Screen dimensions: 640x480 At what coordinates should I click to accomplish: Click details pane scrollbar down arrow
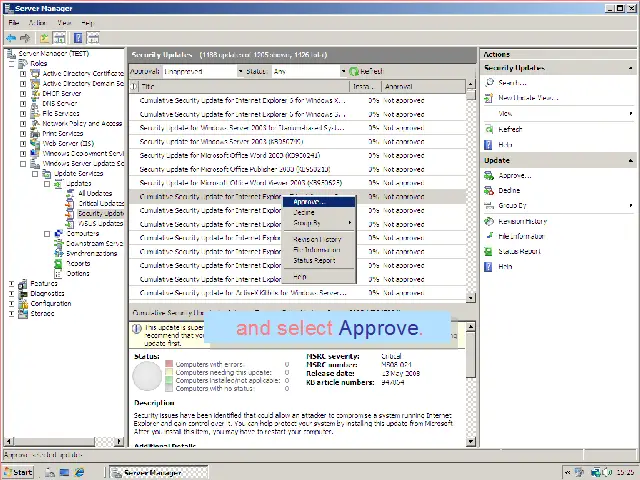click(x=471, y=442)
